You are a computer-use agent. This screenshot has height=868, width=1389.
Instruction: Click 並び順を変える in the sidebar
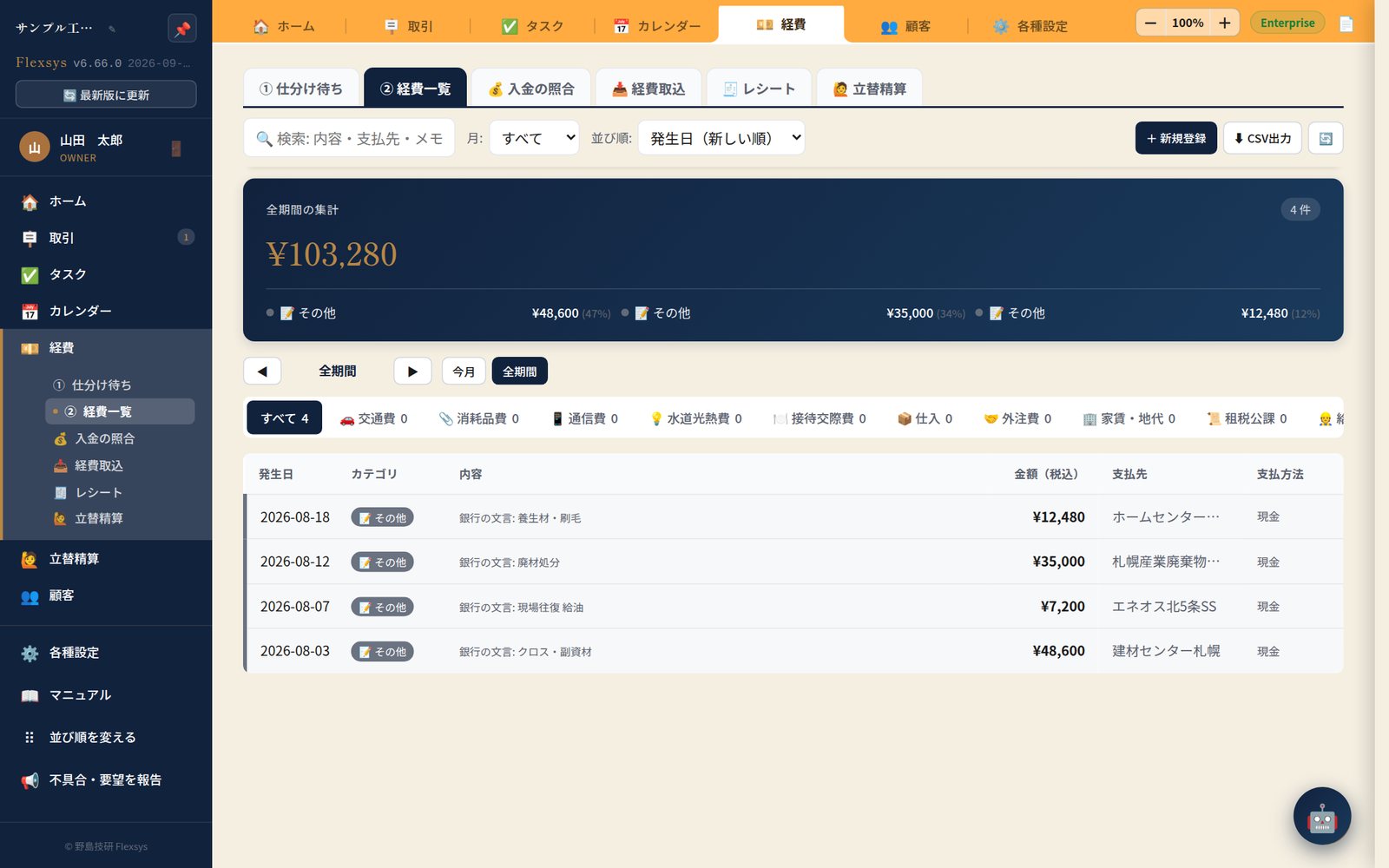tap(106, 738)
